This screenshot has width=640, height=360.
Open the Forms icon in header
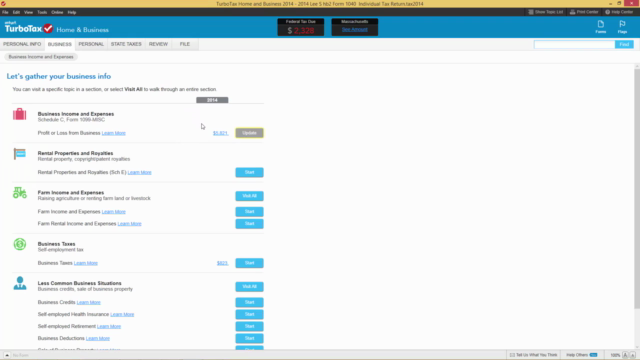click(x=600, y=27)
